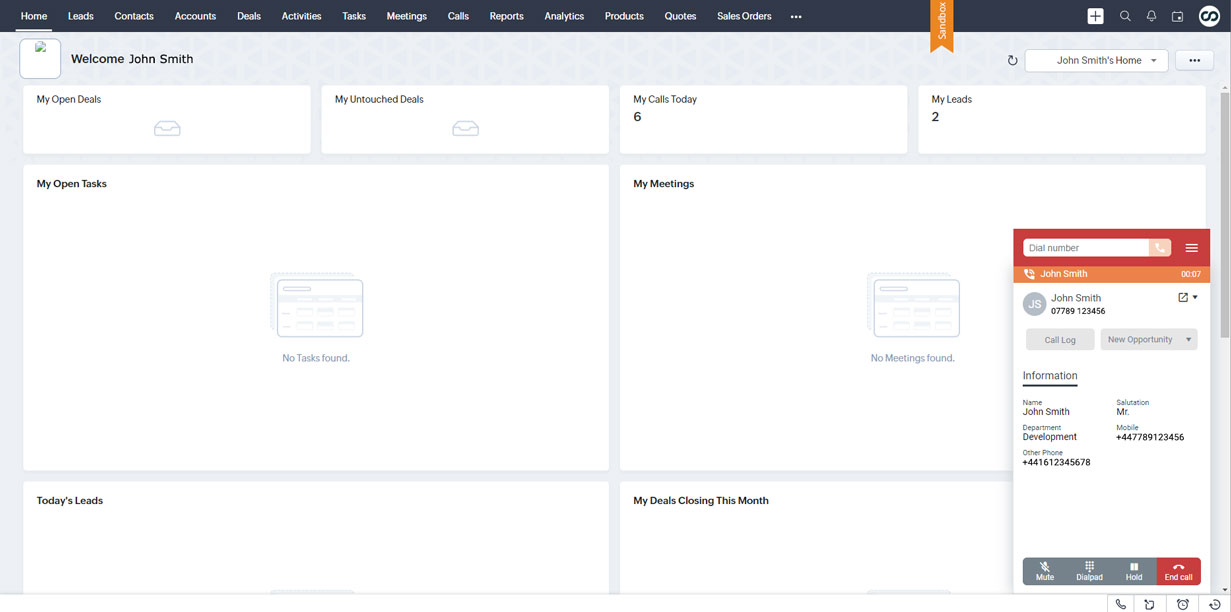Go to the Leads tab
This screenshot has width=1231, height=612.
[81, 16]
